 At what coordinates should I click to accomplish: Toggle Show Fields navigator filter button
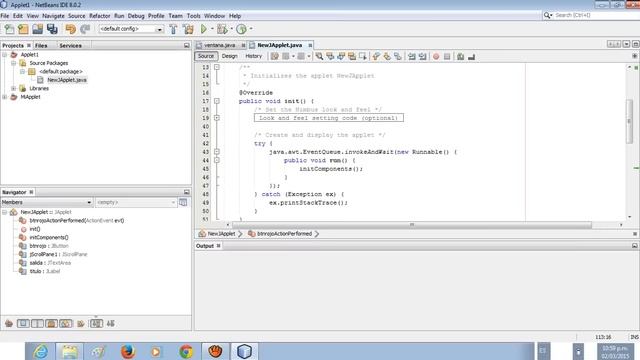23,324
